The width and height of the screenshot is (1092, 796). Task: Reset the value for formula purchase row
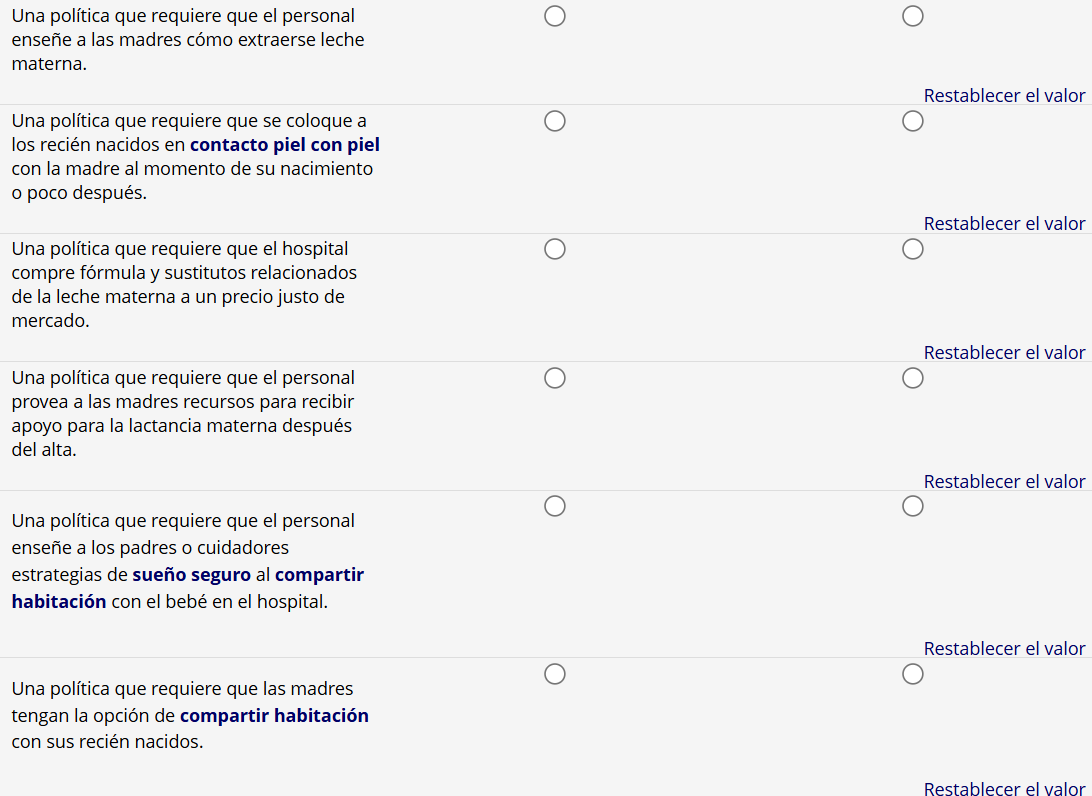pos(1004,353)
